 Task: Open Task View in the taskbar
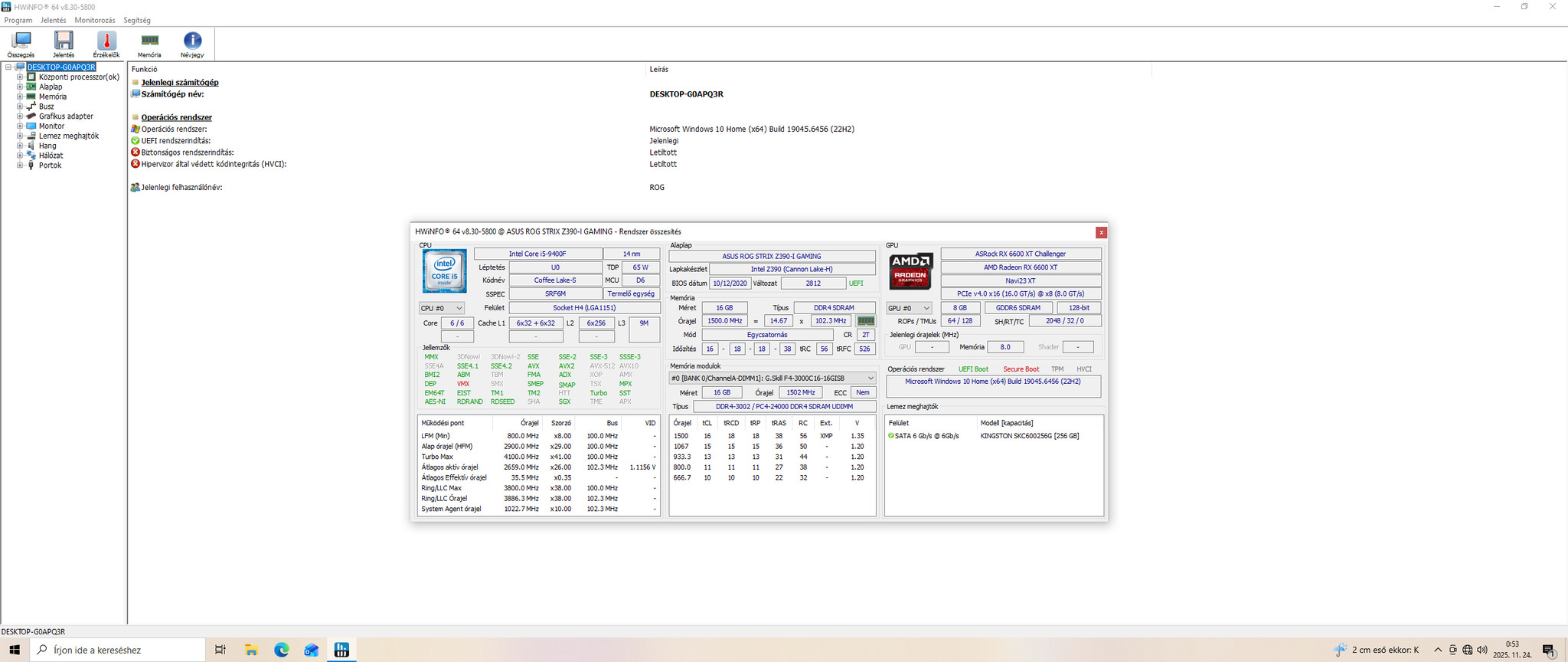coord(220,650)
